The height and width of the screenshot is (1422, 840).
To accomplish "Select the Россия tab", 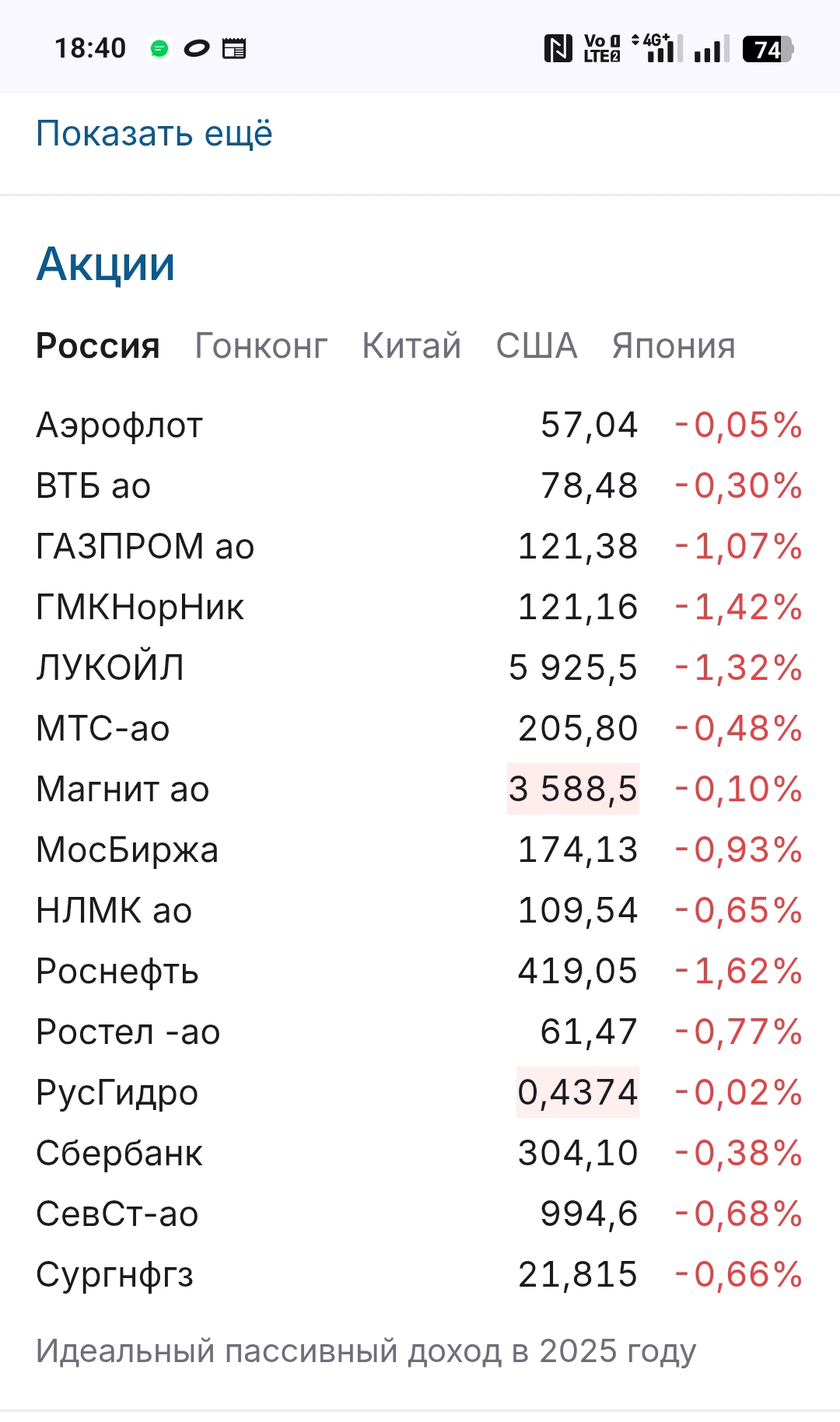I will tap(98, 346).
